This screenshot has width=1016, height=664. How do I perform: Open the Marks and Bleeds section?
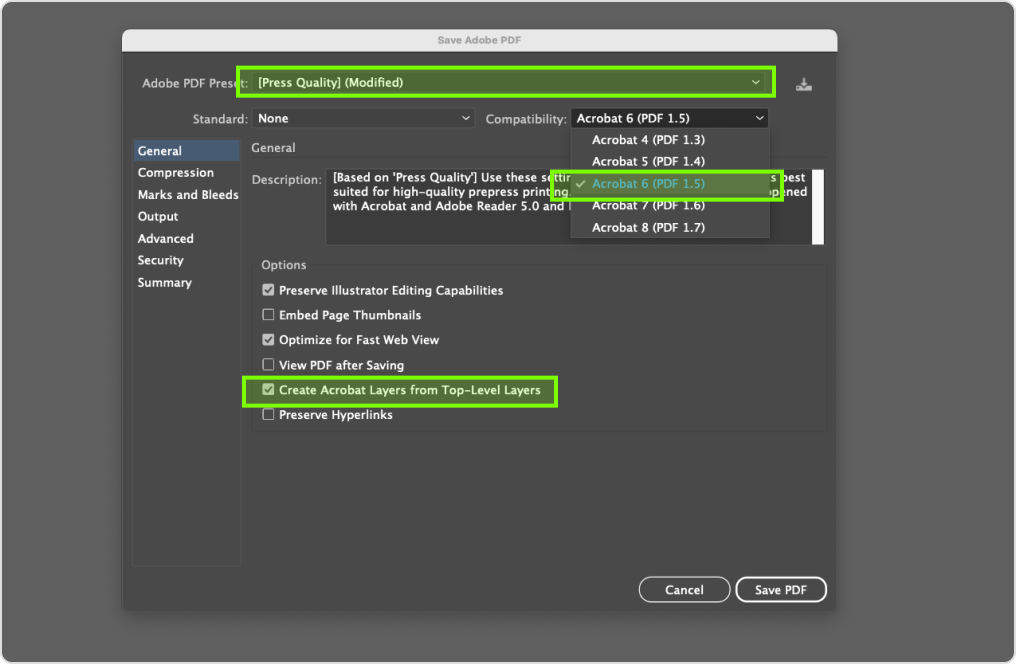coord(187,195)
